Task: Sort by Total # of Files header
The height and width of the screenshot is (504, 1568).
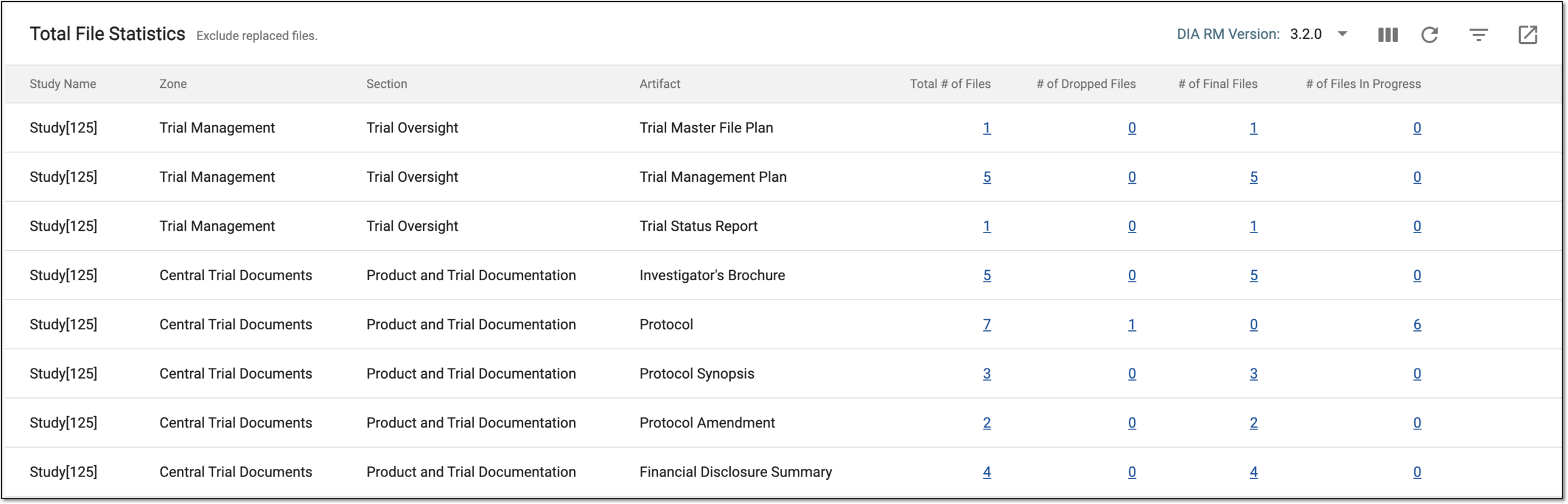Action: coord(950,84)
